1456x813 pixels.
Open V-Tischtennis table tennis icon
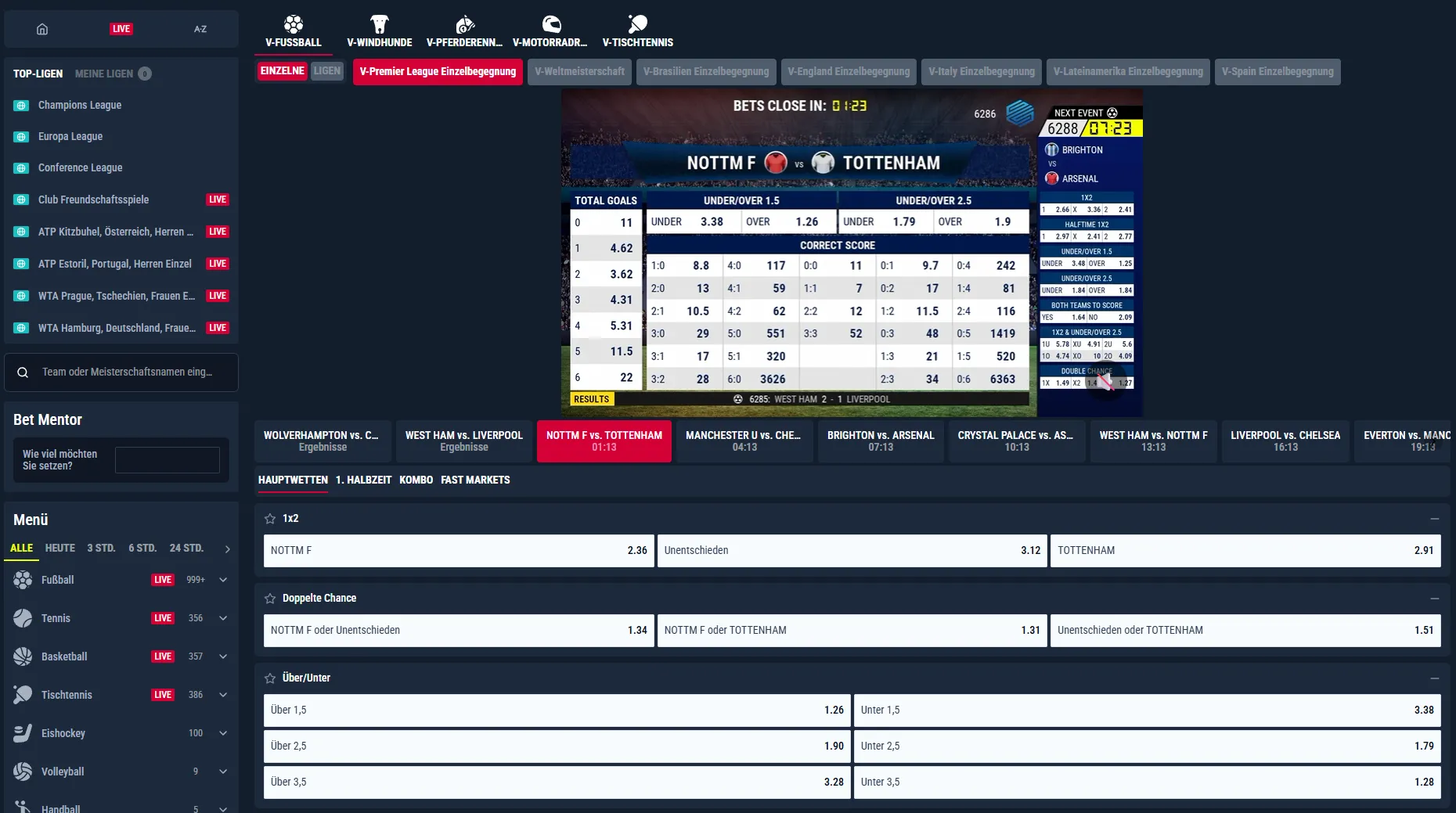(637, 23)
